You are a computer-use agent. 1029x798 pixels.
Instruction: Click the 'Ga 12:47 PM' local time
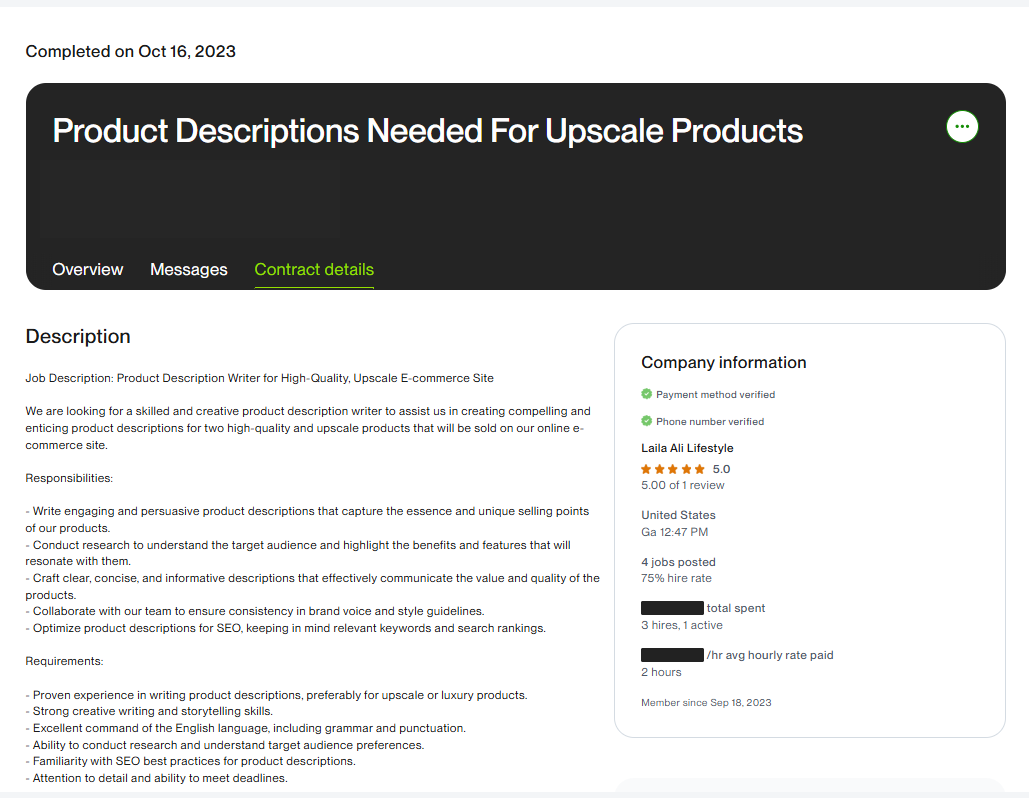coord(674,532)
